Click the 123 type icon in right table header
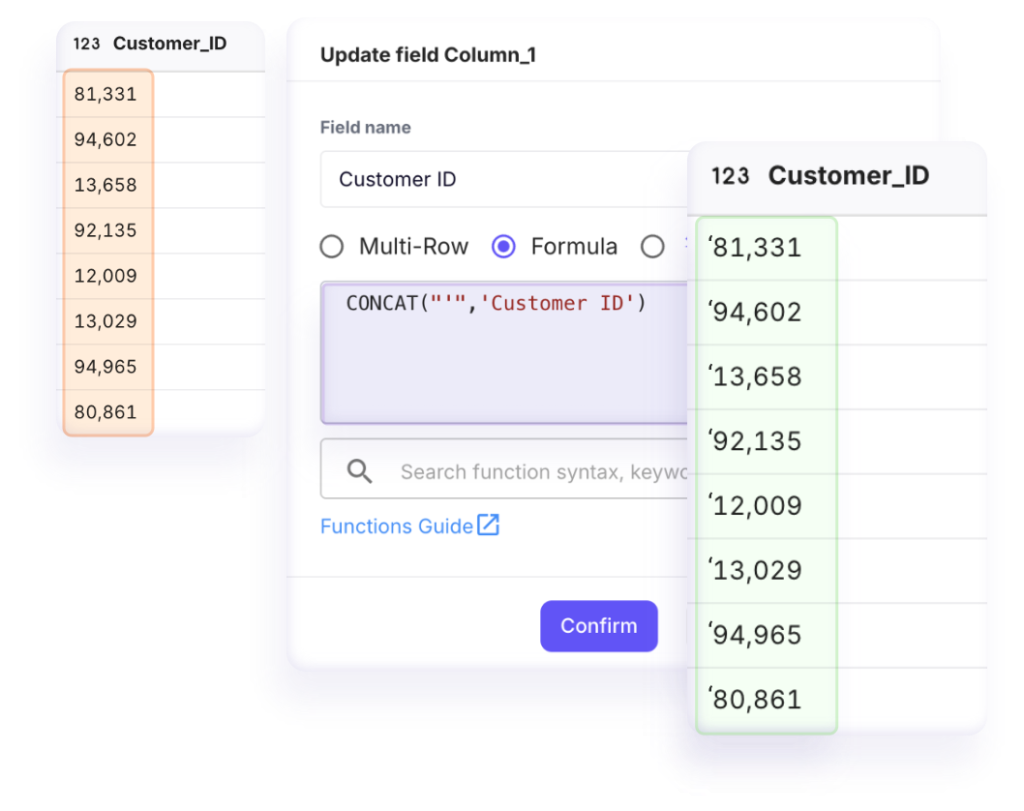Viewport: 1024px width, 811px height. 730,176
